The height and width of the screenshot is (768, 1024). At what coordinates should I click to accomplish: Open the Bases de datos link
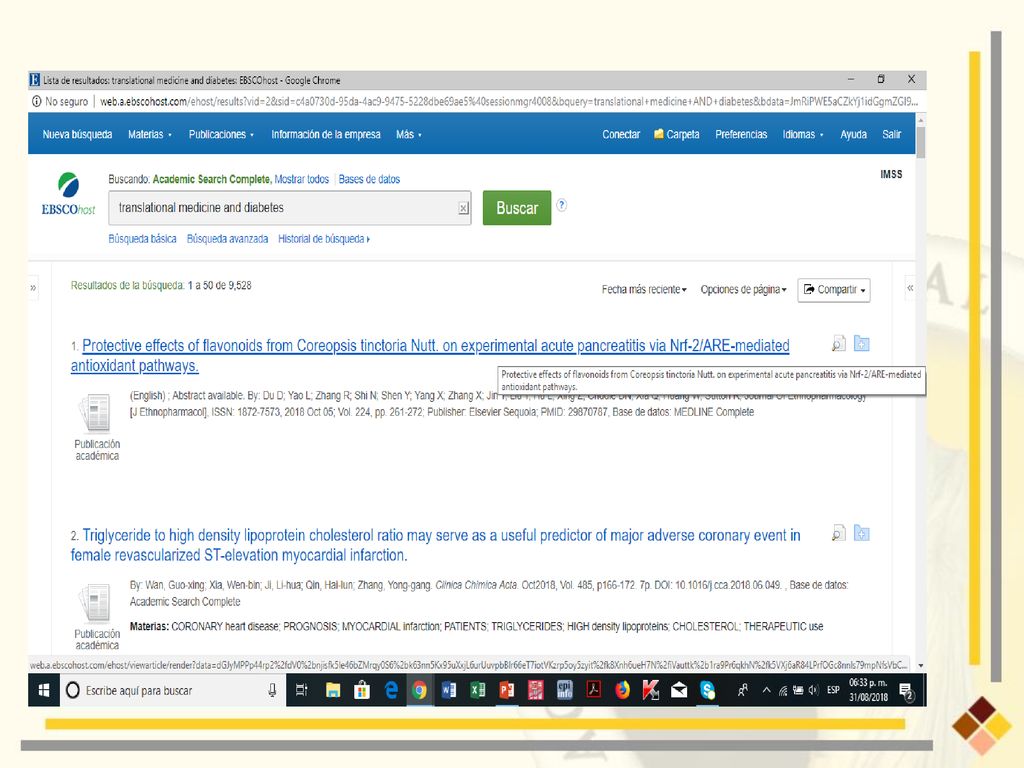point(369,179)
